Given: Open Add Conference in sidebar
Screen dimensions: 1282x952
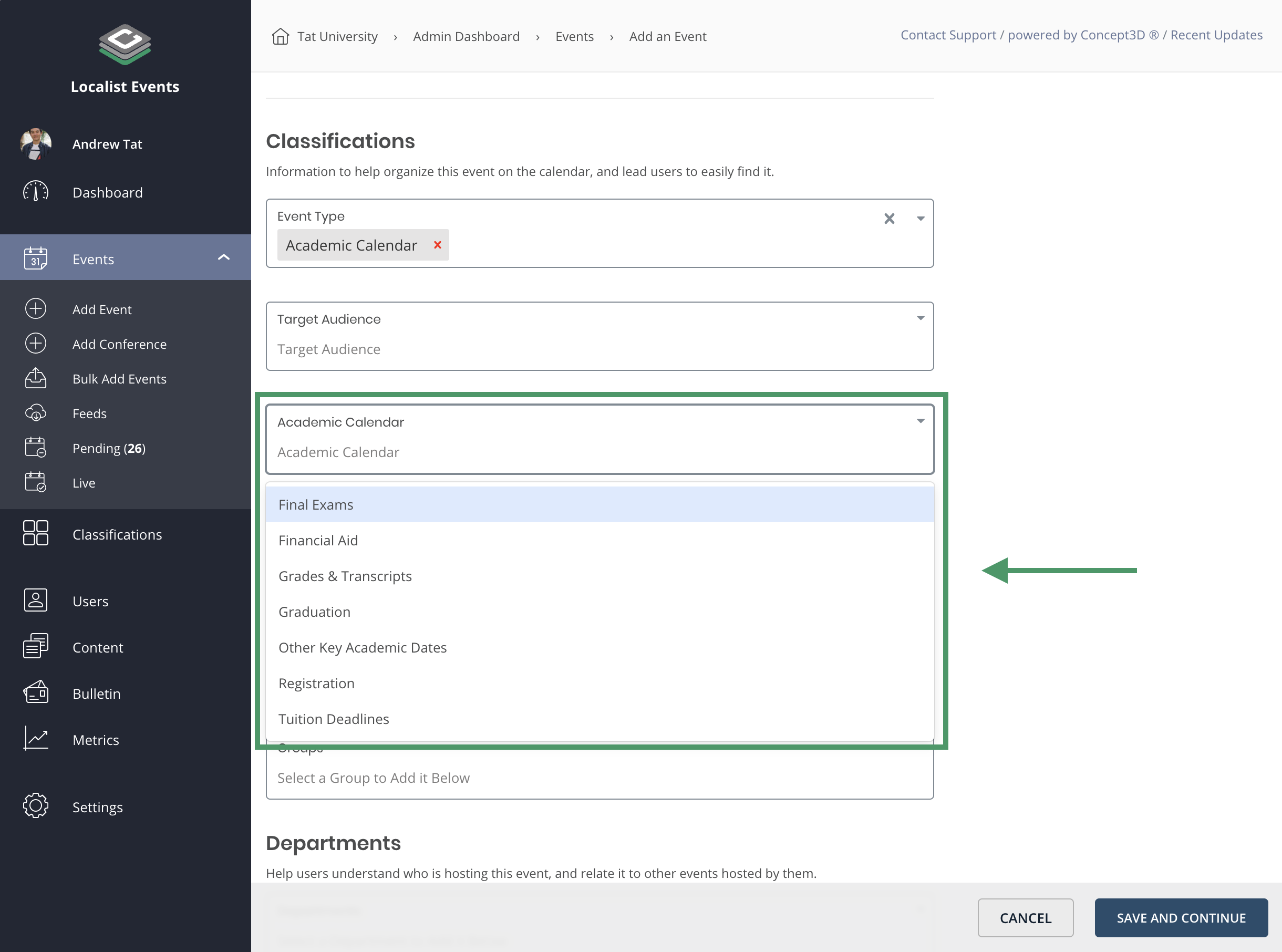Looking at the screenshot, I should point(119,344).
